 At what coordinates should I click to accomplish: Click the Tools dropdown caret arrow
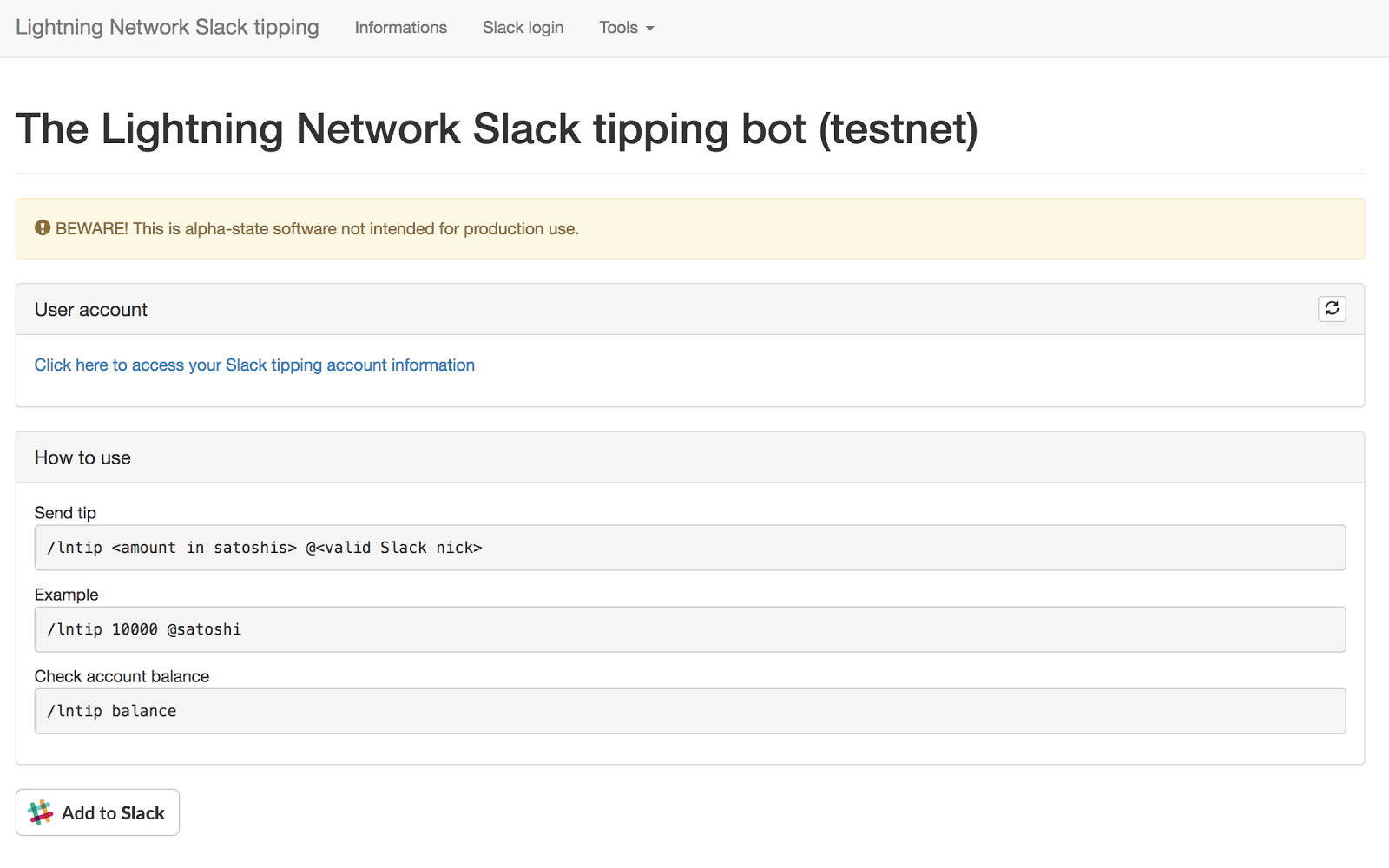tap(649, 28)
